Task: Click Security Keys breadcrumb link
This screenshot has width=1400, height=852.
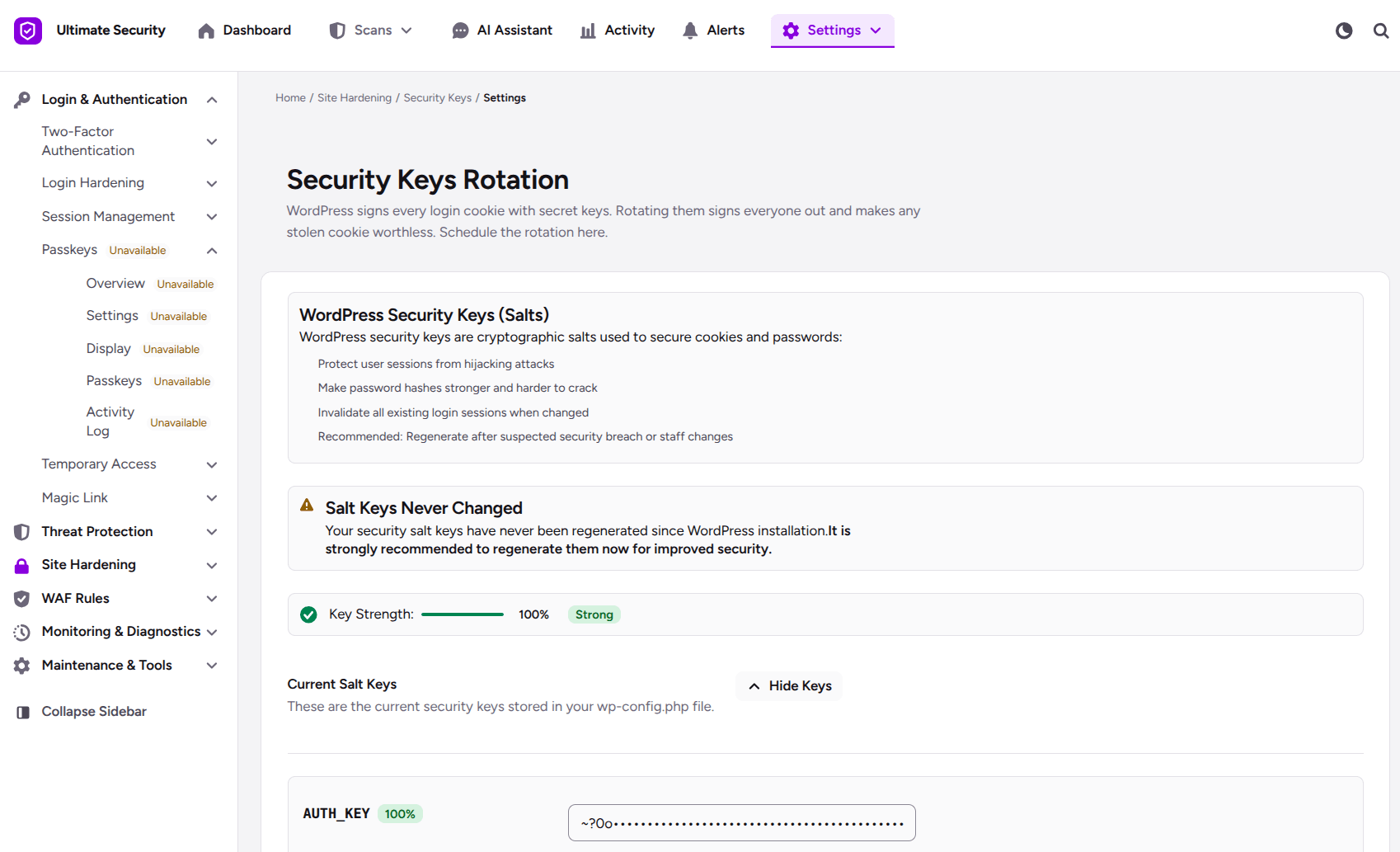Action: point(438,98)
